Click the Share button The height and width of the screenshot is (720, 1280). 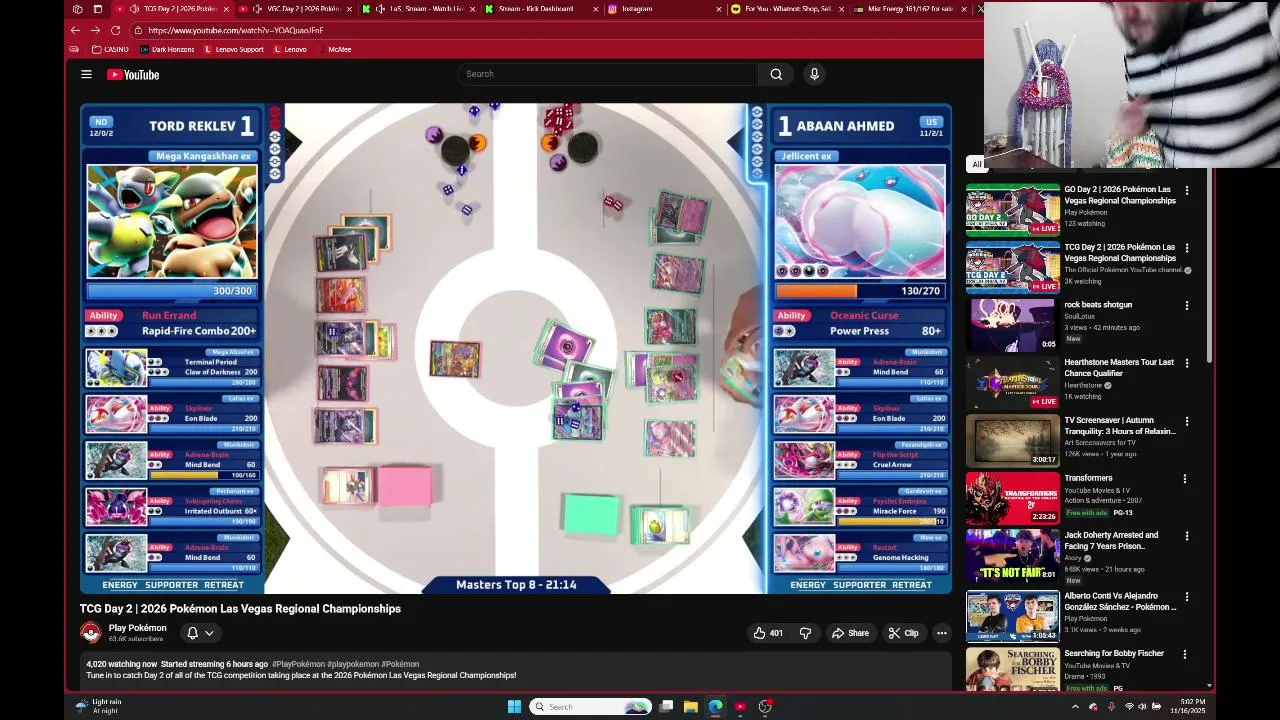(850, 633)
